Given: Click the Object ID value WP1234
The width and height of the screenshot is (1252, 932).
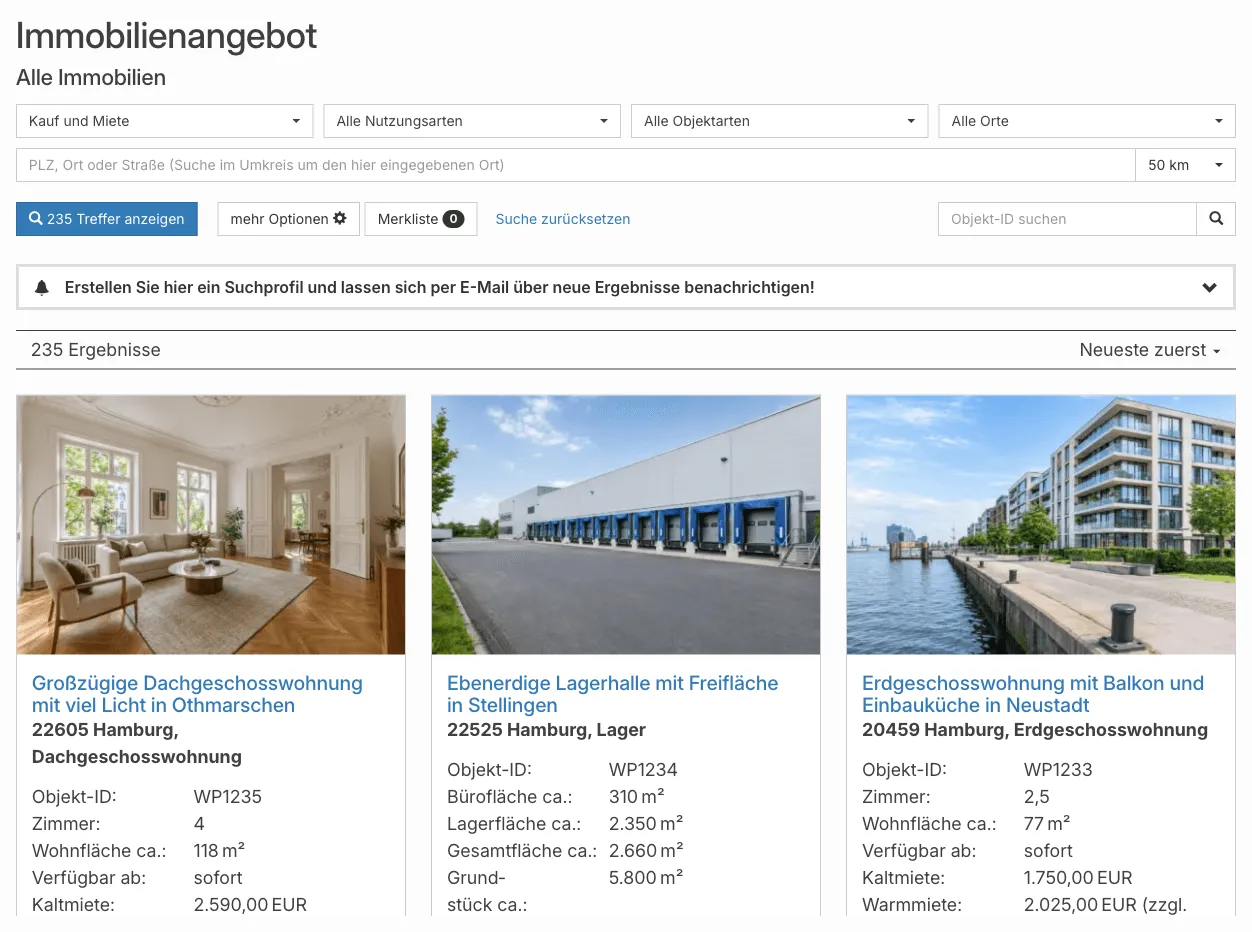Looking at the screenshot, I should [x=643, y=770].
